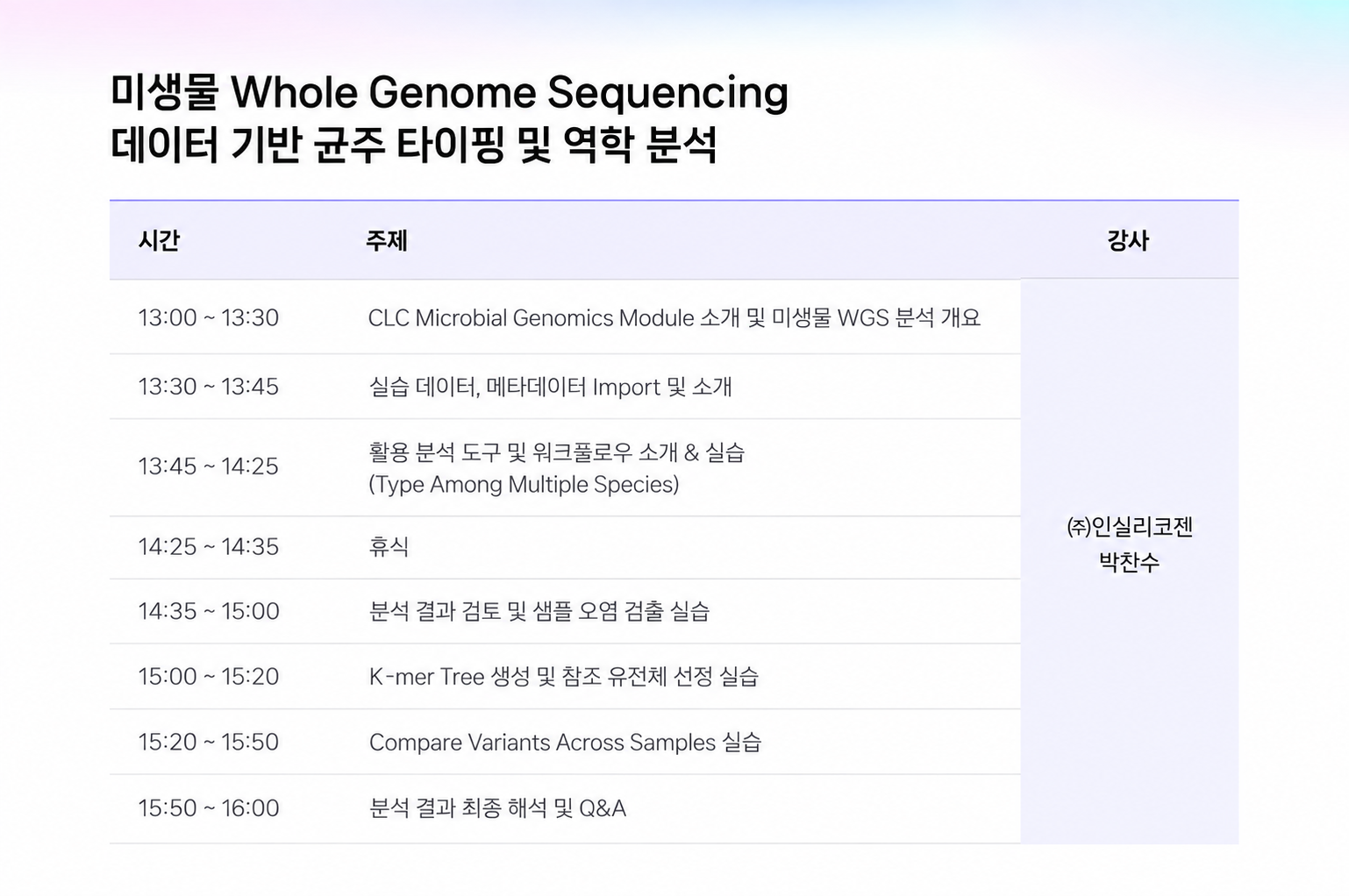Click 분석 결과 최종 해석 및 Q&A

pyautogui.click(x=497, y=808)
